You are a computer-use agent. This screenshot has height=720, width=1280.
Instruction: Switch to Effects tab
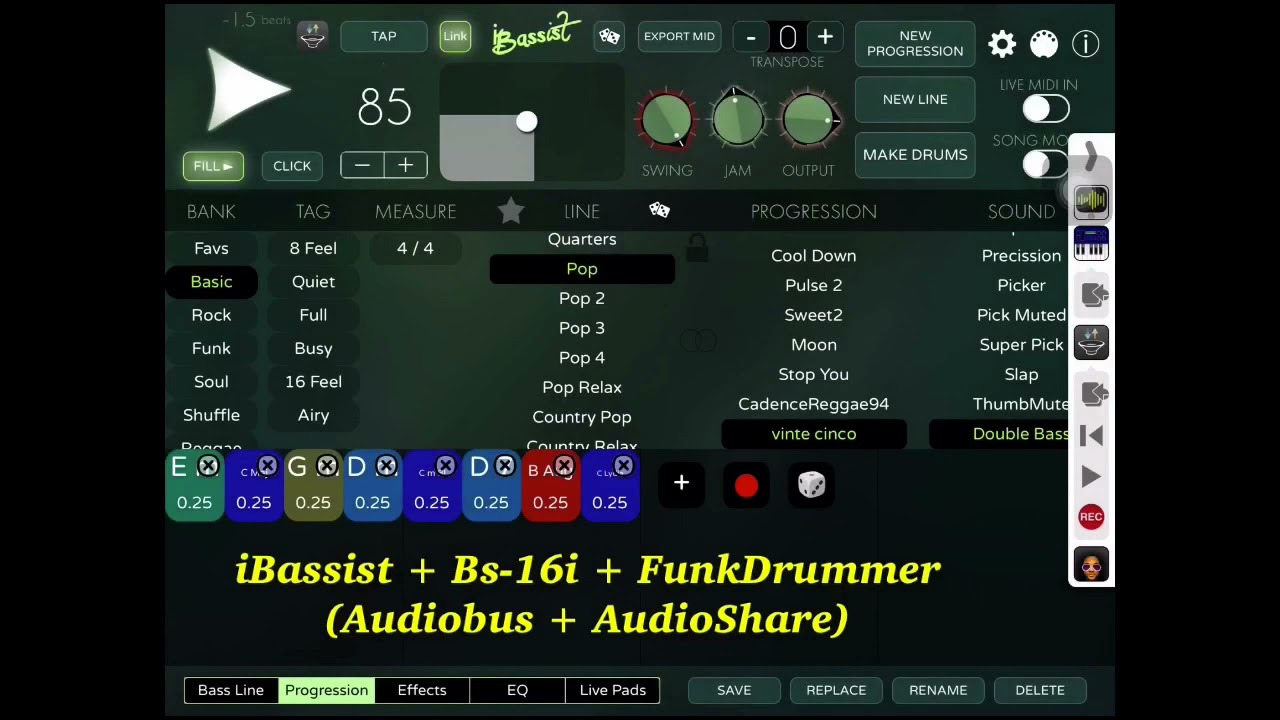click(422, 690)
